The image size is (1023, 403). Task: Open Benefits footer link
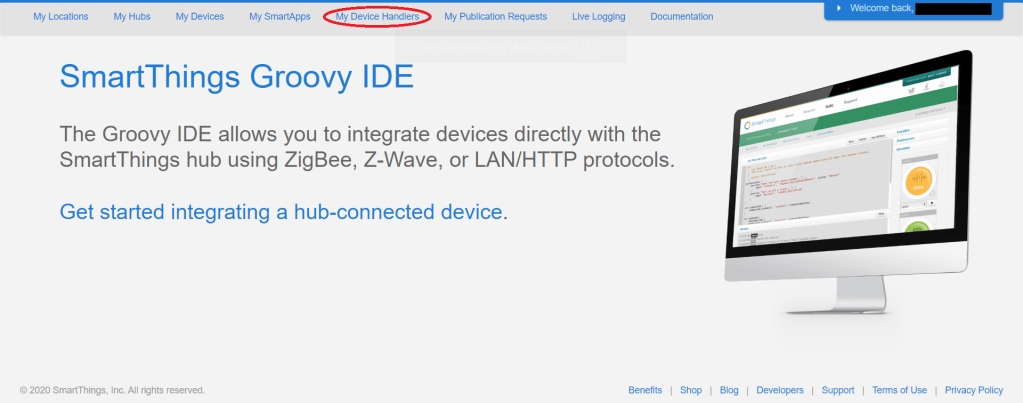click(645, 390)
